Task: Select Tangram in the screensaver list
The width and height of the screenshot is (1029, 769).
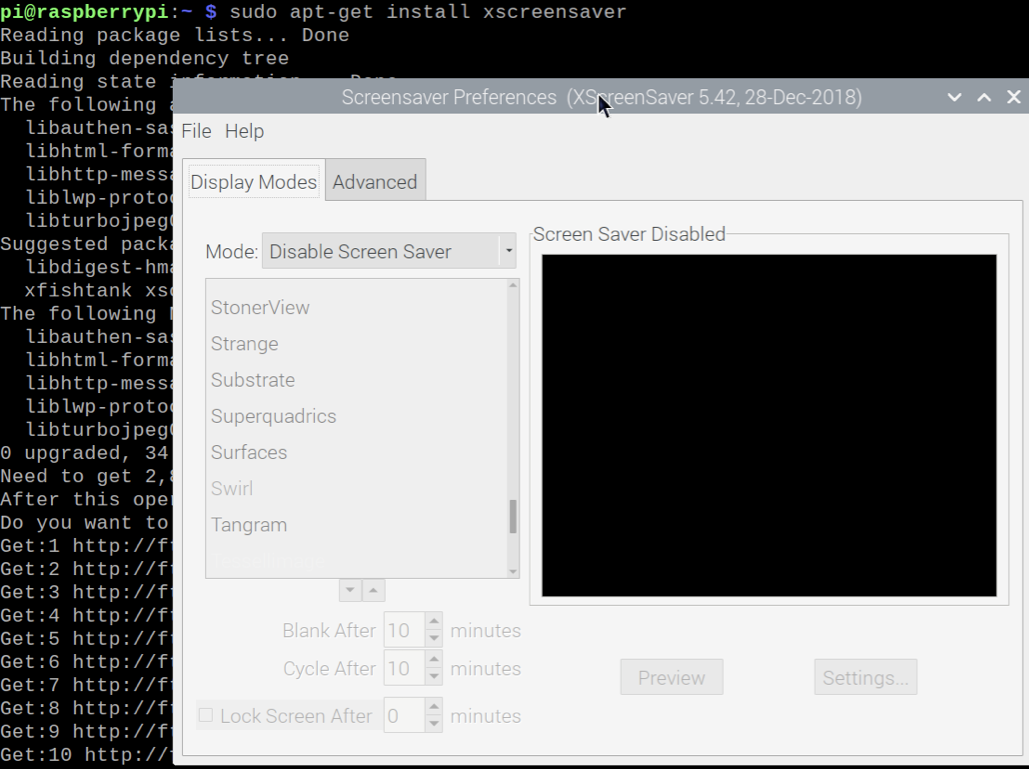Action: 358,525
